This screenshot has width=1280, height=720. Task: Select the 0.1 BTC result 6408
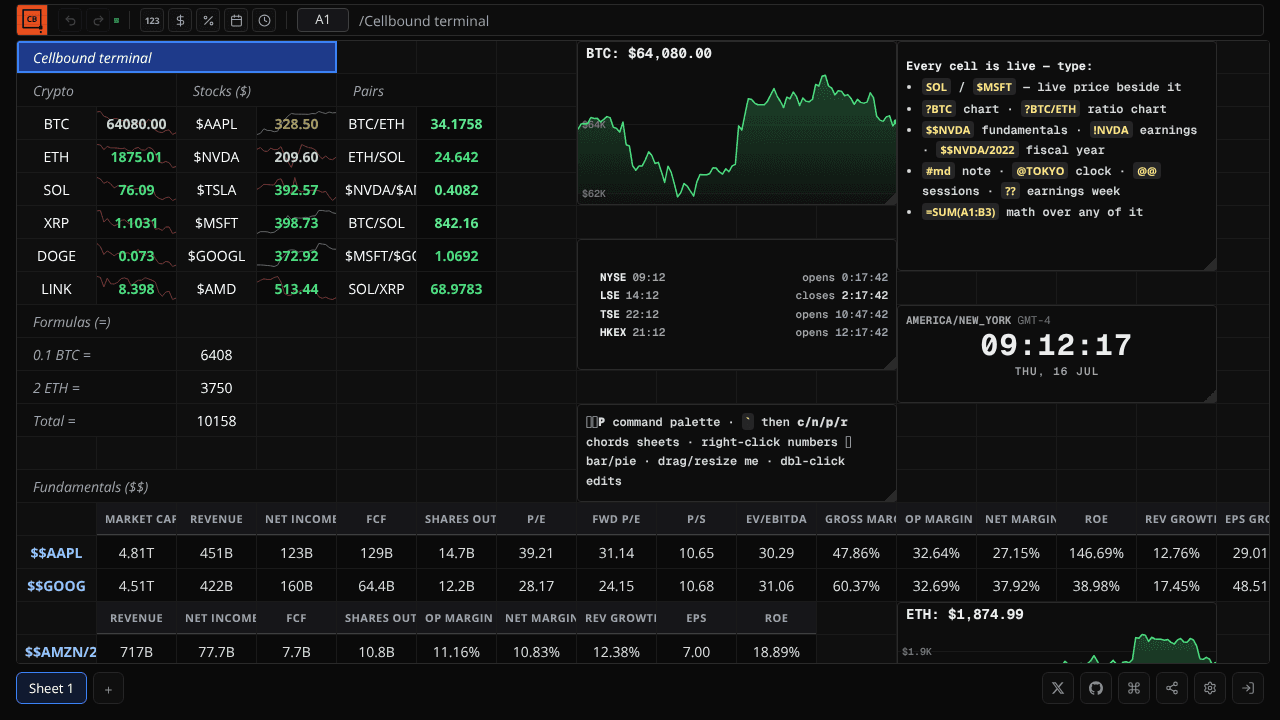(217, 355)
